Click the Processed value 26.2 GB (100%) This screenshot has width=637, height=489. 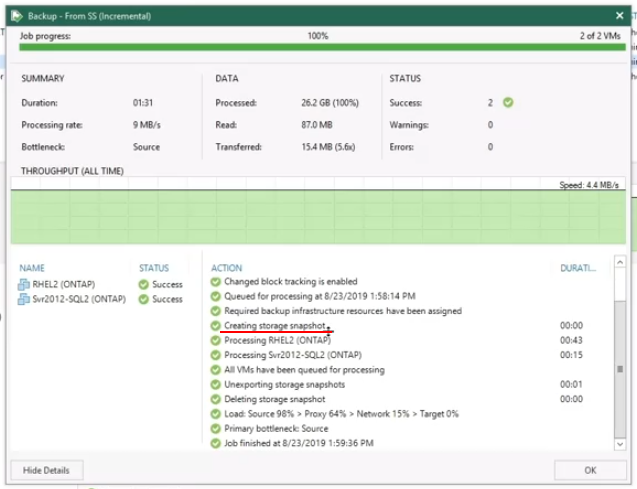coord(330,103)
